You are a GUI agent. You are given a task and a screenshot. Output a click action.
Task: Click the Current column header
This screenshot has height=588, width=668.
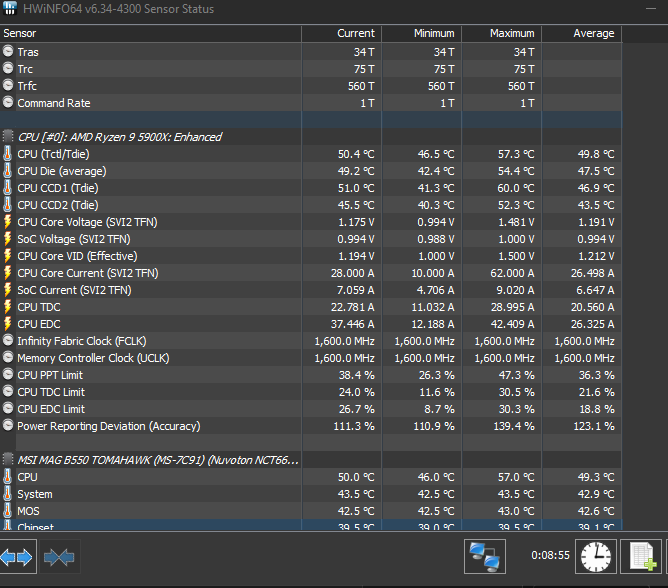341,33
